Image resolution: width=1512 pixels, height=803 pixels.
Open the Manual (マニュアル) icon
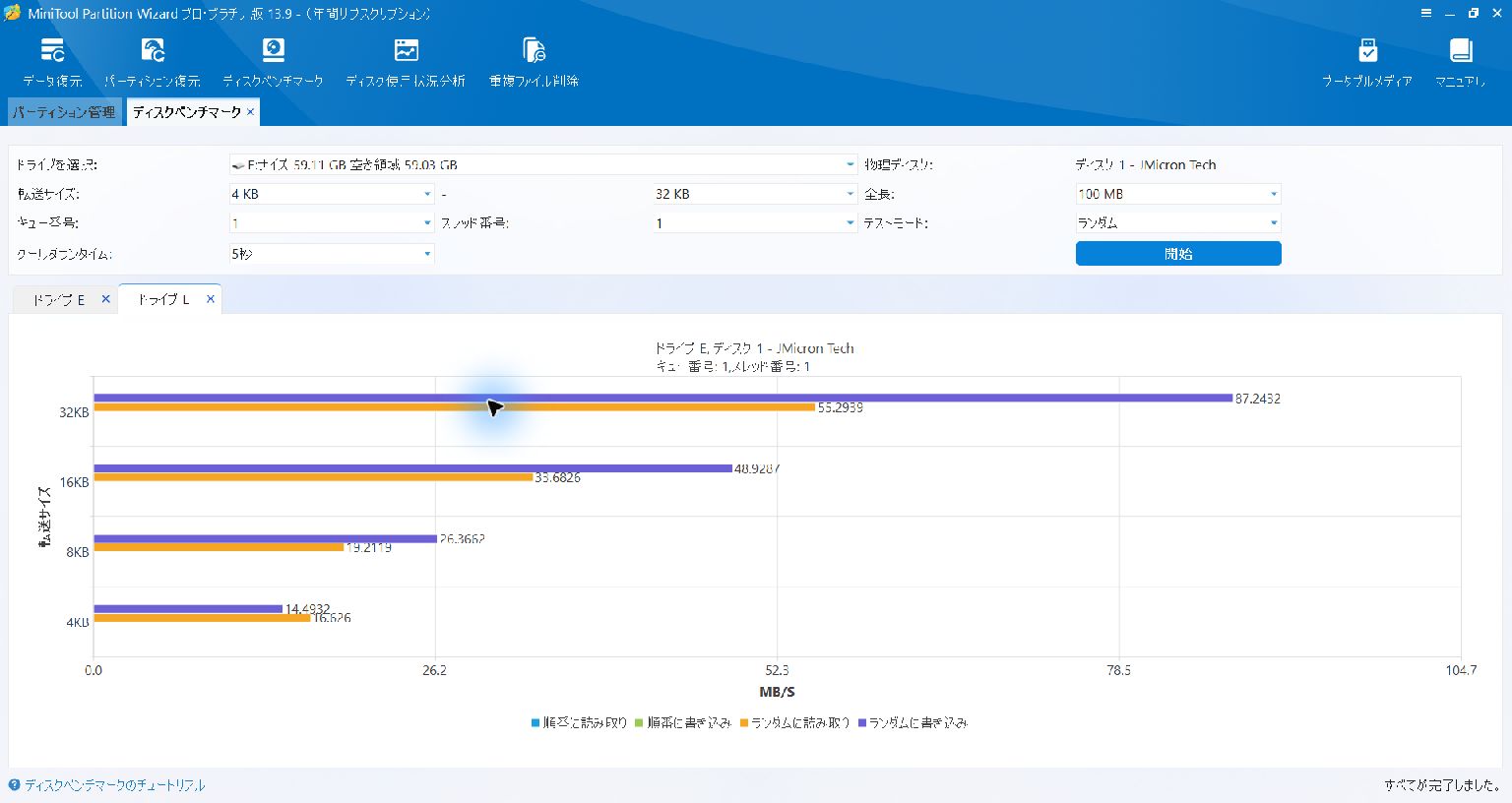[1460, 62]
